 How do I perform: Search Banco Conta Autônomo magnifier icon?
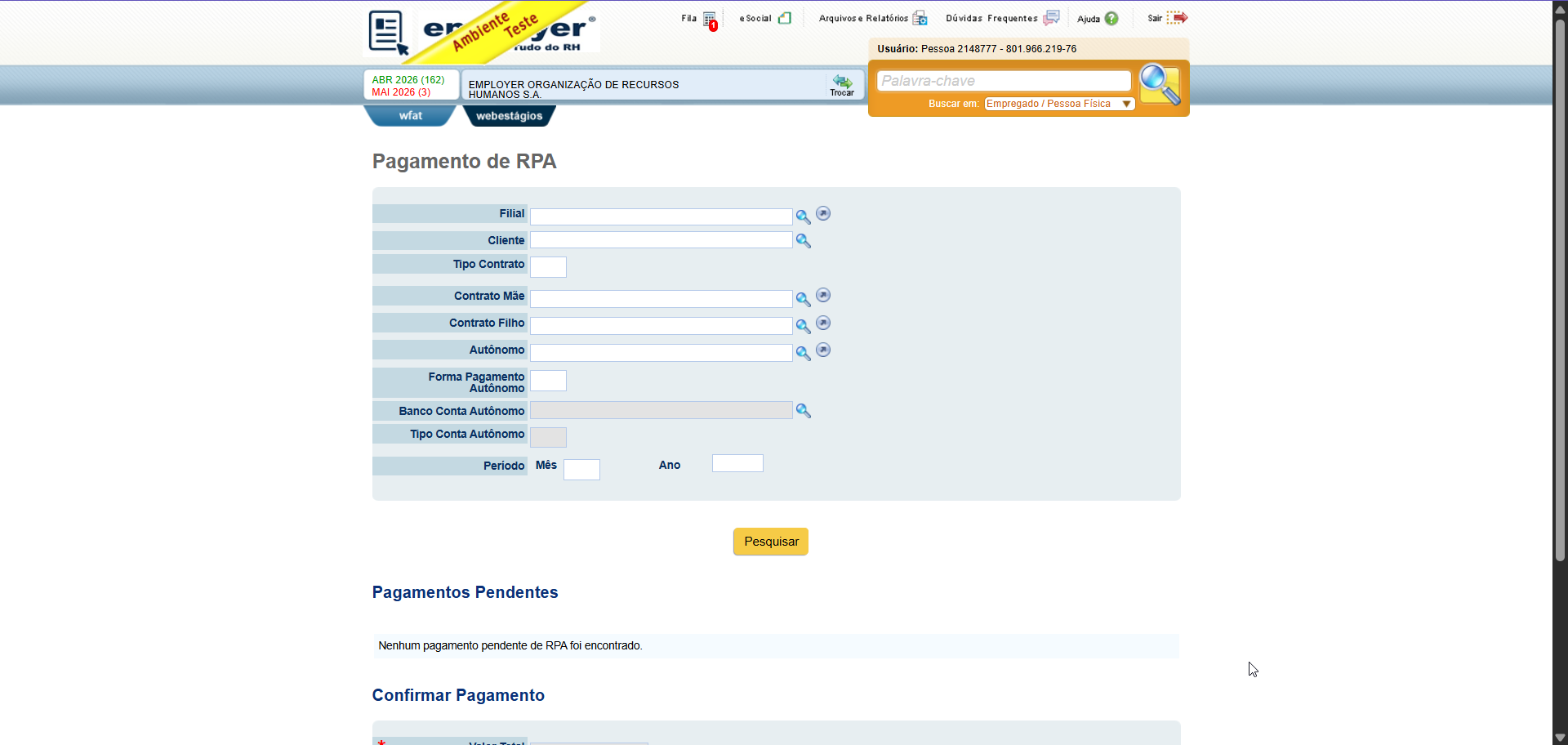click(804, 411)
